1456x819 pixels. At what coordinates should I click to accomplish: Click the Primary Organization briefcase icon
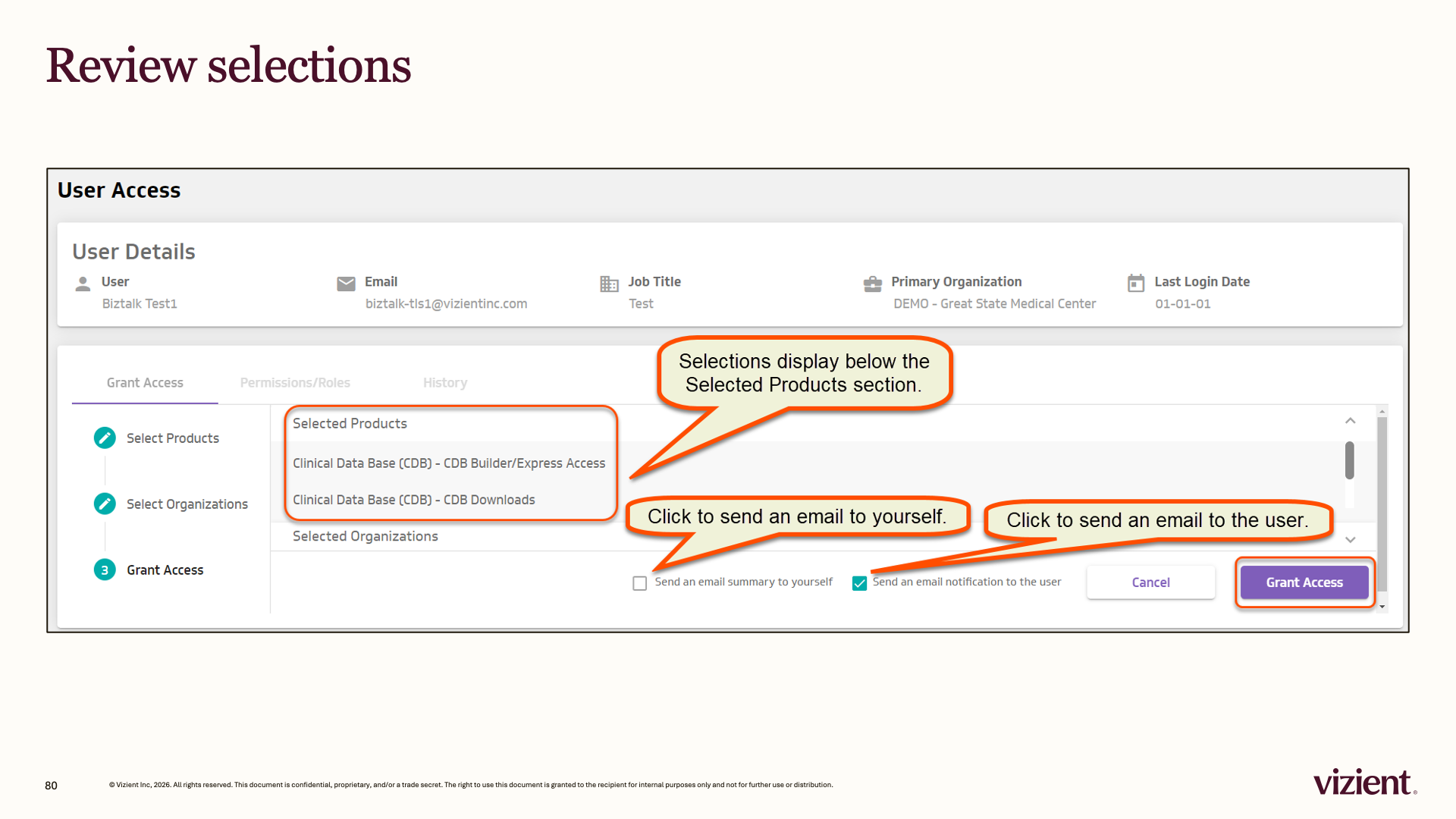pyautogui.click(x=873, y=284)
